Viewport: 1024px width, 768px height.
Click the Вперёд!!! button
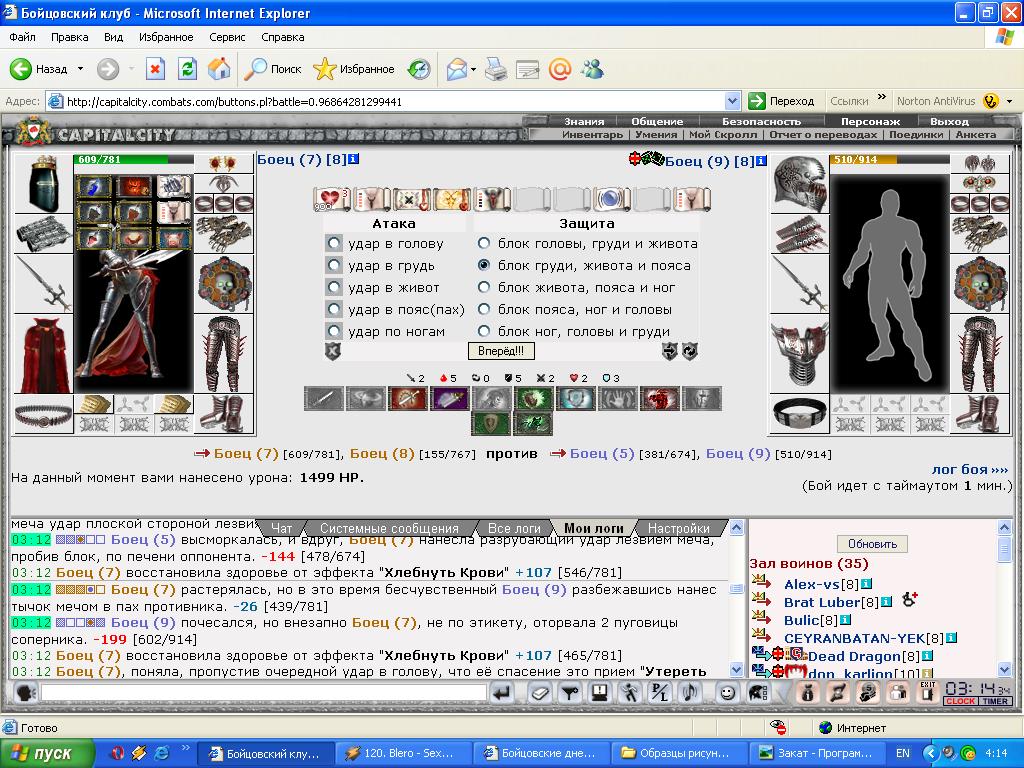(501, 351)
